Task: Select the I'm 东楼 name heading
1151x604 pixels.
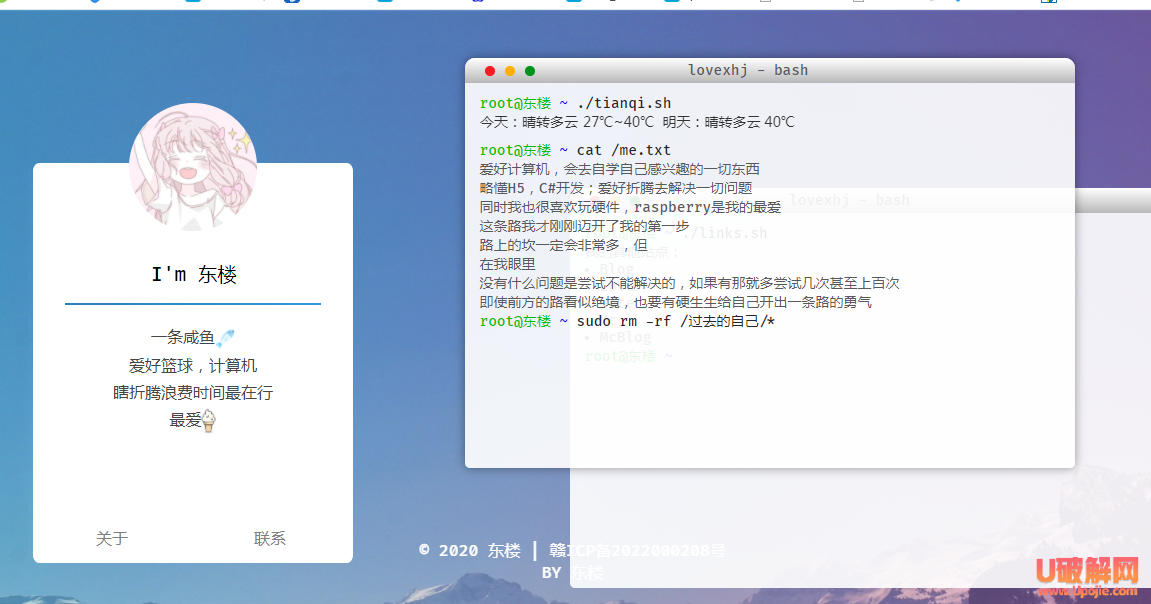Action: (193, 274)
